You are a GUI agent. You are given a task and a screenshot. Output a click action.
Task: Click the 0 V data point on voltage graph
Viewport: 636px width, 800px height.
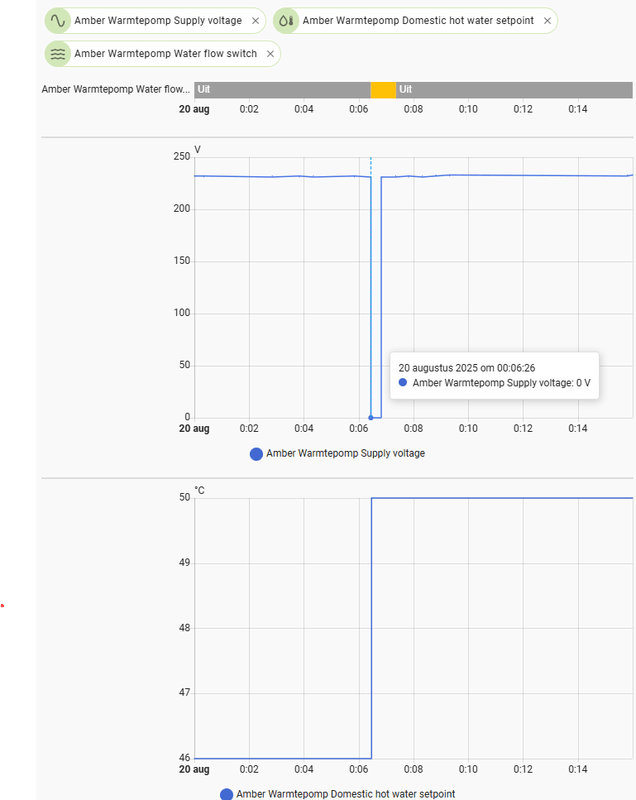(x=371, y=417)
